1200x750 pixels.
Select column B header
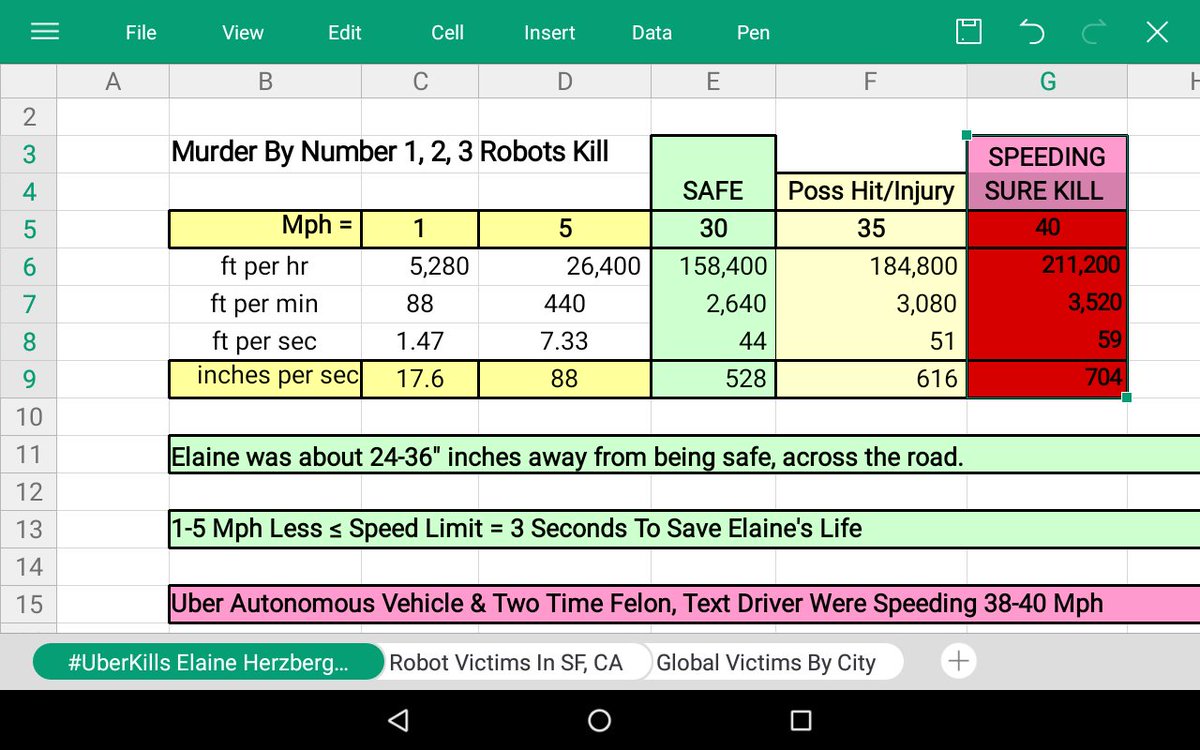(x=265, y=82)
